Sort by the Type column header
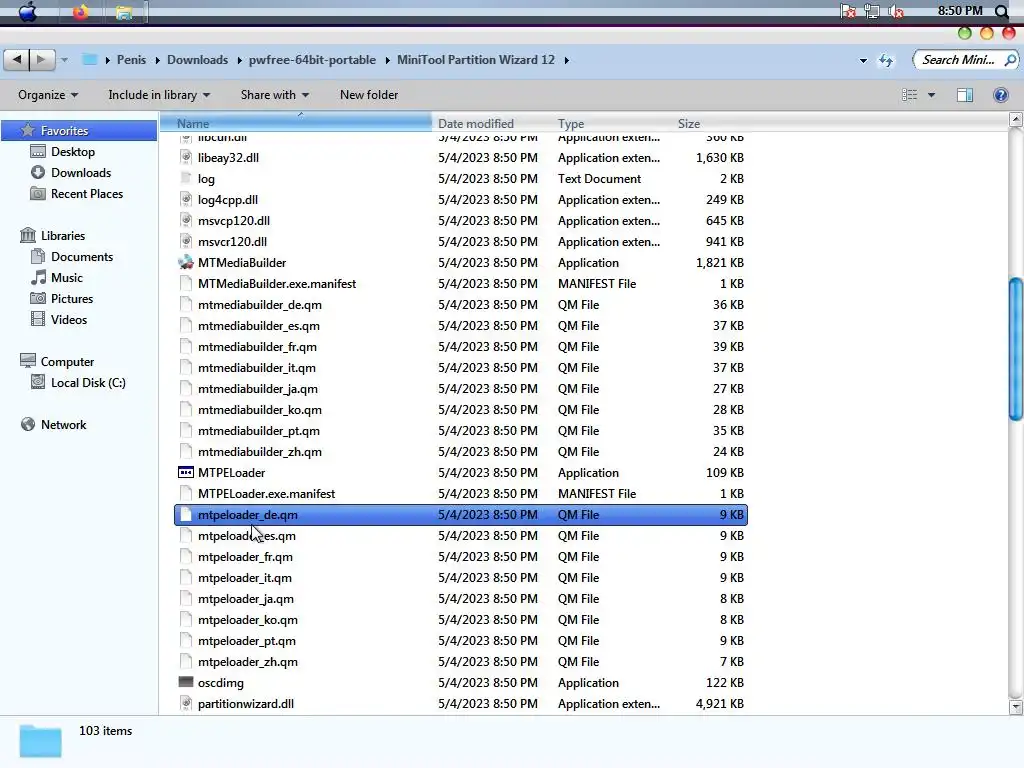 (x=611, y=123)
